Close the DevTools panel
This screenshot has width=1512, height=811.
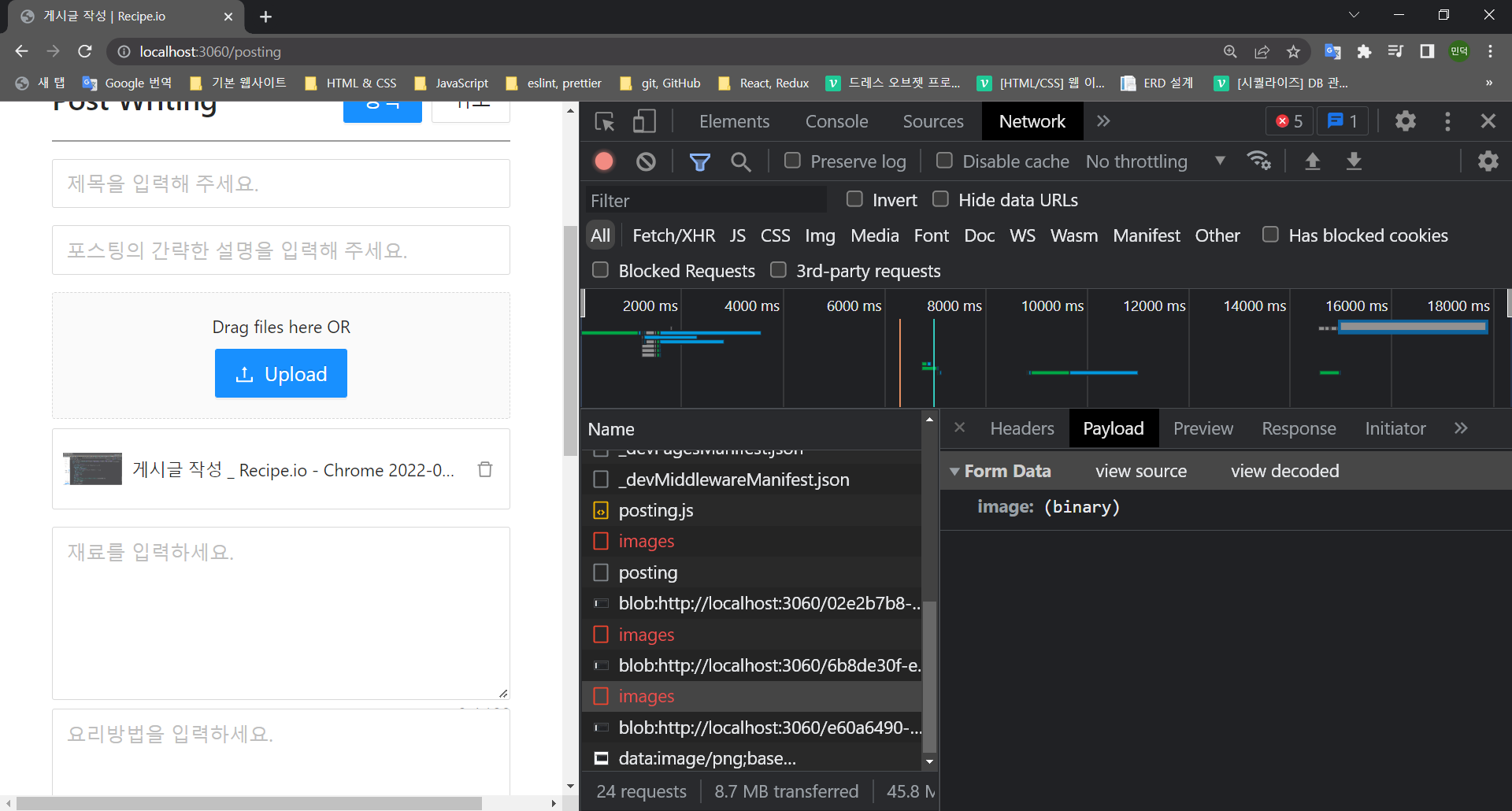(1488, 121)
